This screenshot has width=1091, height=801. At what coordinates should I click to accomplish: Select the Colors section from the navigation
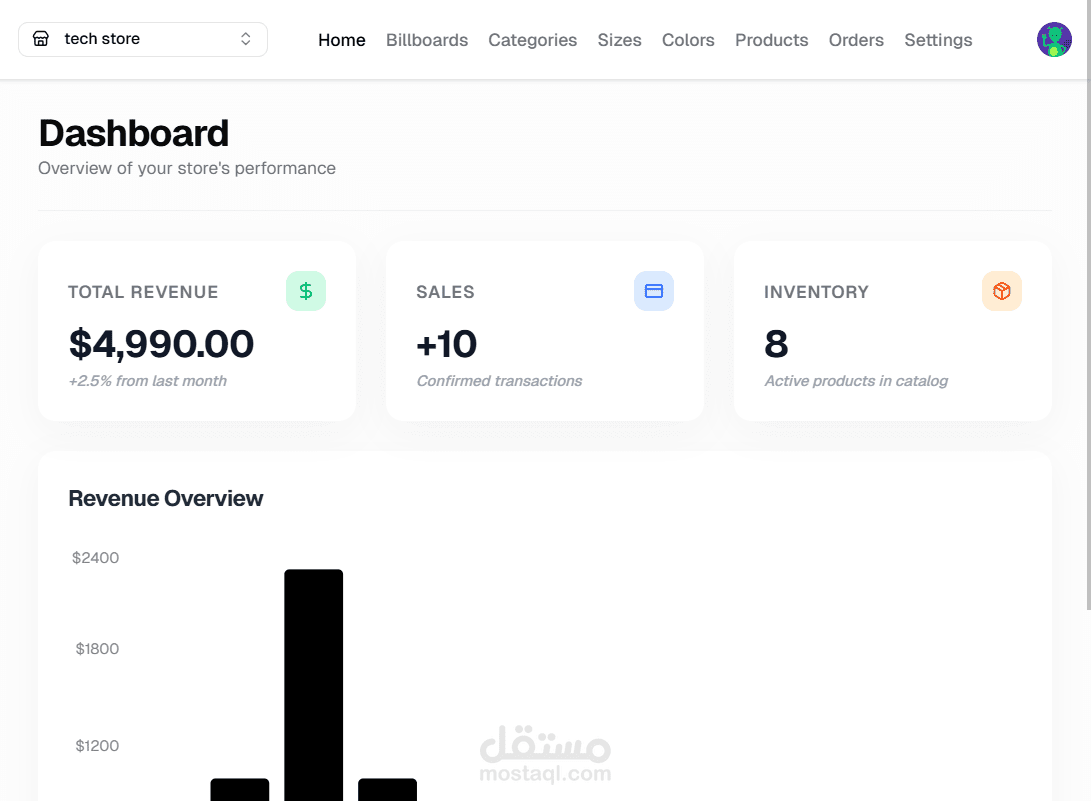click(688, 40)
